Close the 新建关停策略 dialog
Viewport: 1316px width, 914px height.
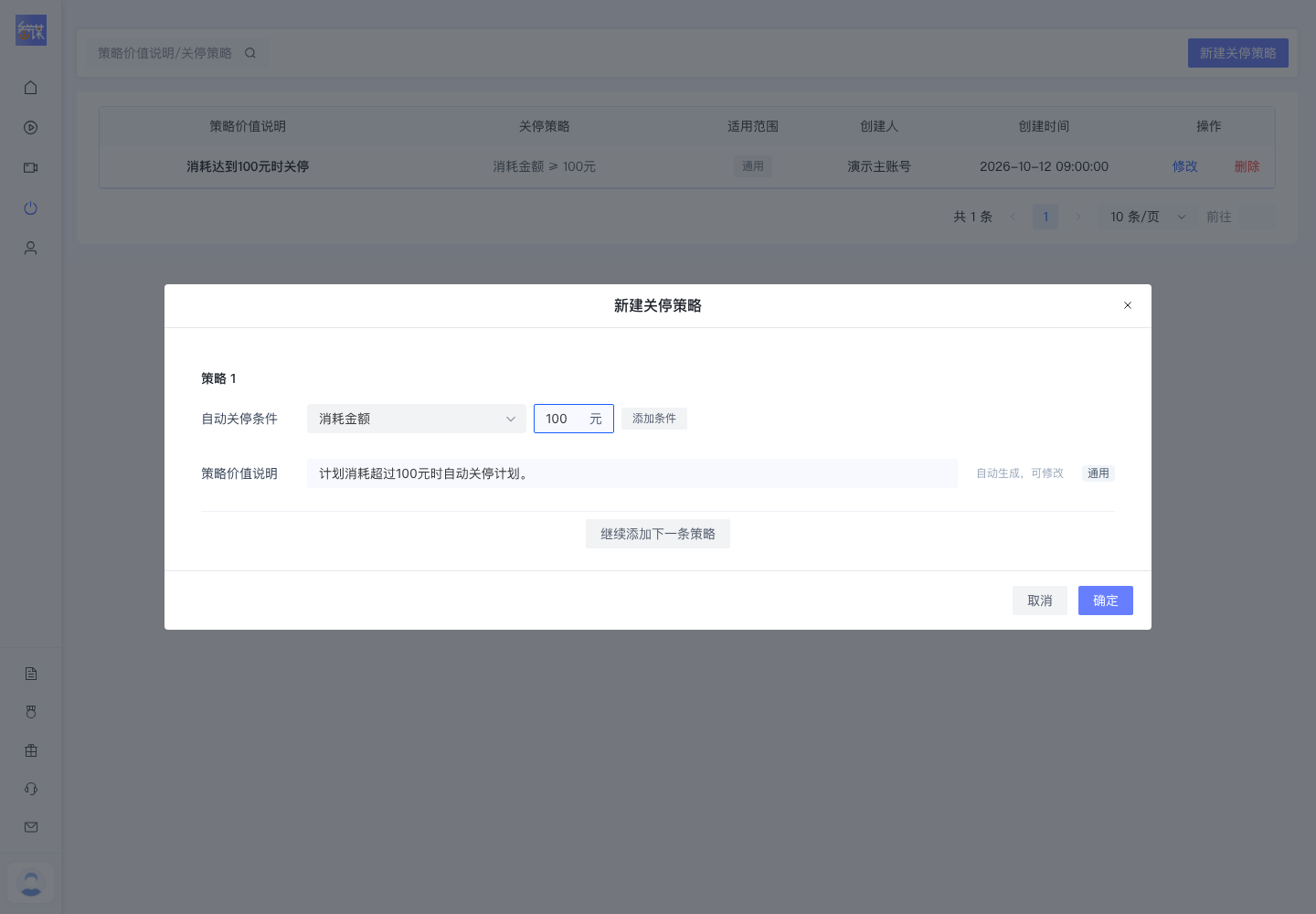[x=1128, y=305]
